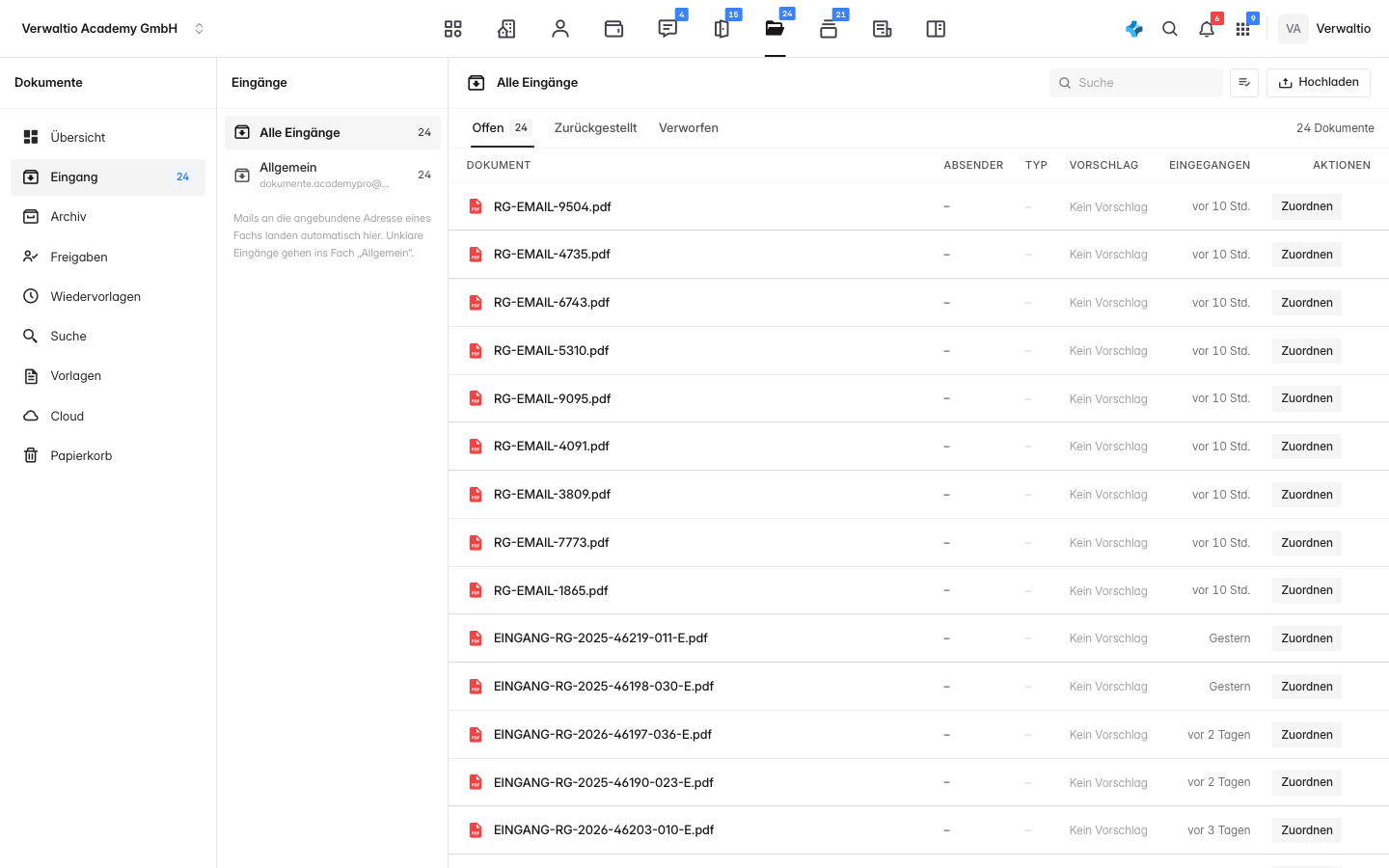
Task: Focus the Suche search field
Action: pyautogui.click(x=1136, y=83)
